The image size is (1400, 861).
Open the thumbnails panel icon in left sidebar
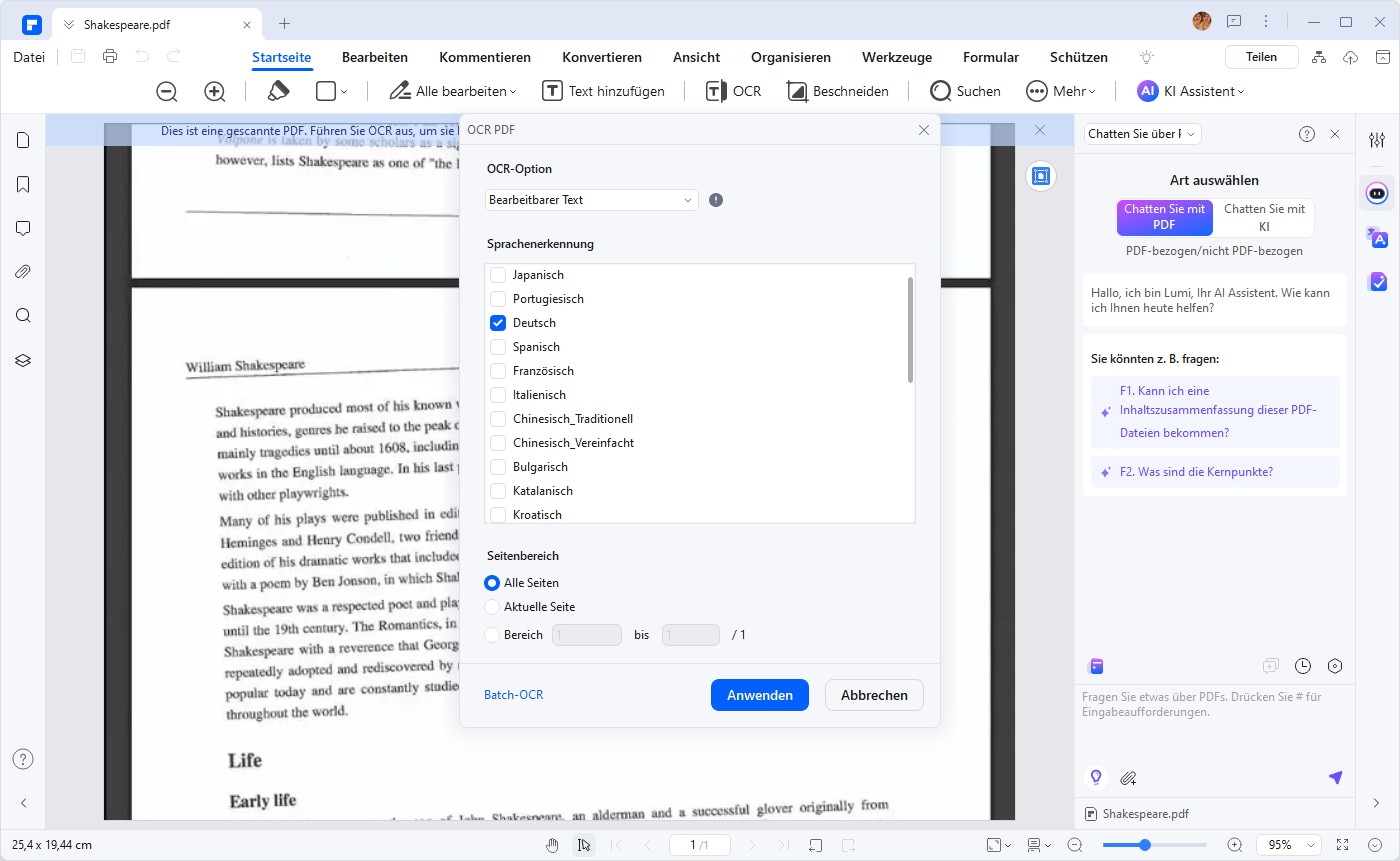coord(23,140)
